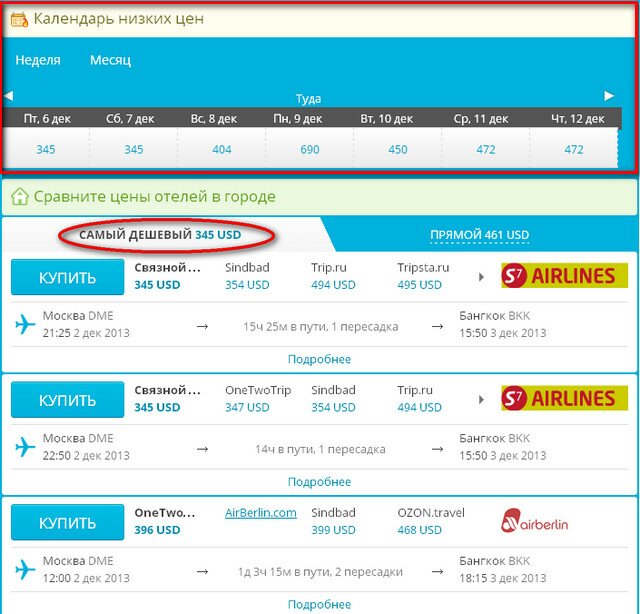Select price 450 for Вт, 10 дек

pyautogui.click(x=398, y=149)
